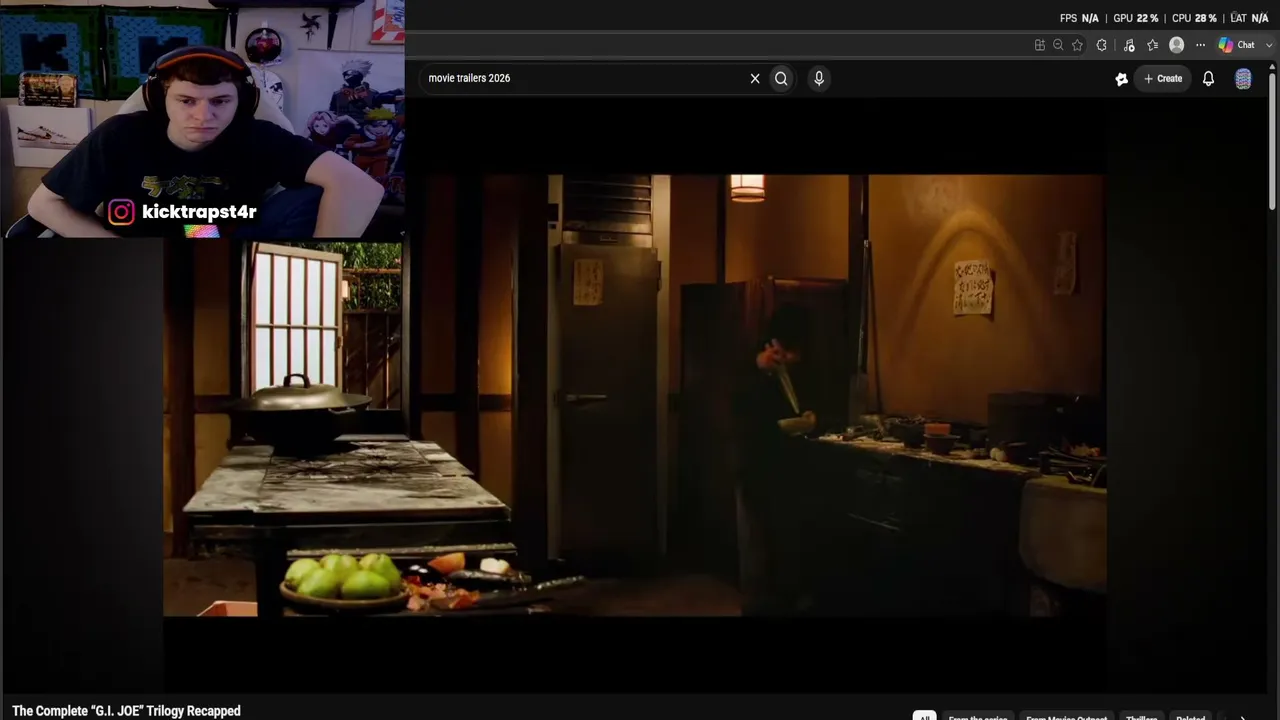Open the browser extensions puzzle icon
The height and width of the screenshot is (720, 1280).
[x=1101, y=45]
